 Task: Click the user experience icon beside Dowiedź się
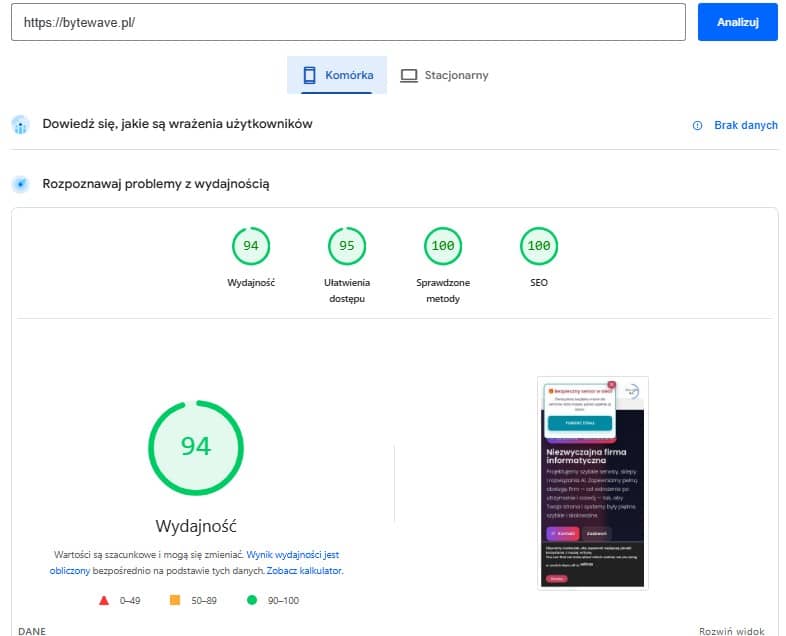tap(21, 125)
